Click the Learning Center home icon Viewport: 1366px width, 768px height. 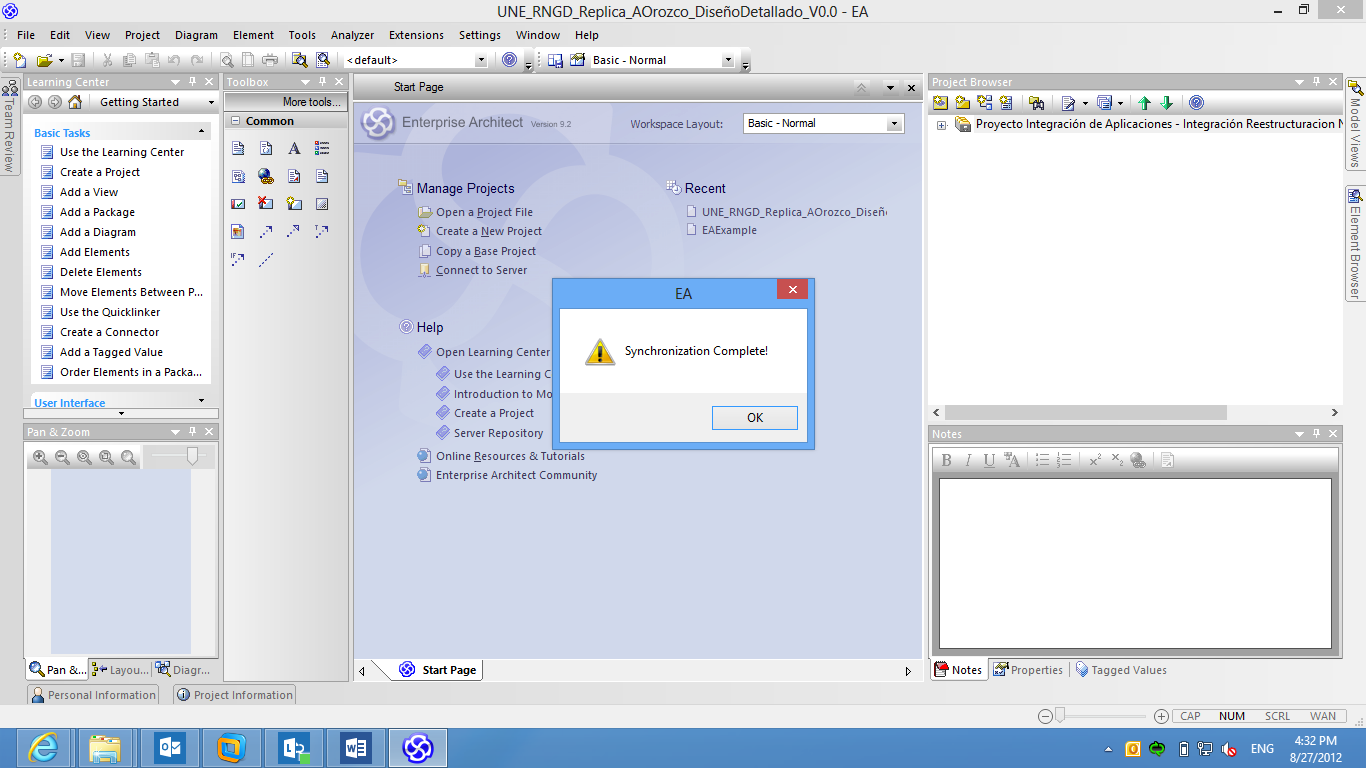(75, 102)
